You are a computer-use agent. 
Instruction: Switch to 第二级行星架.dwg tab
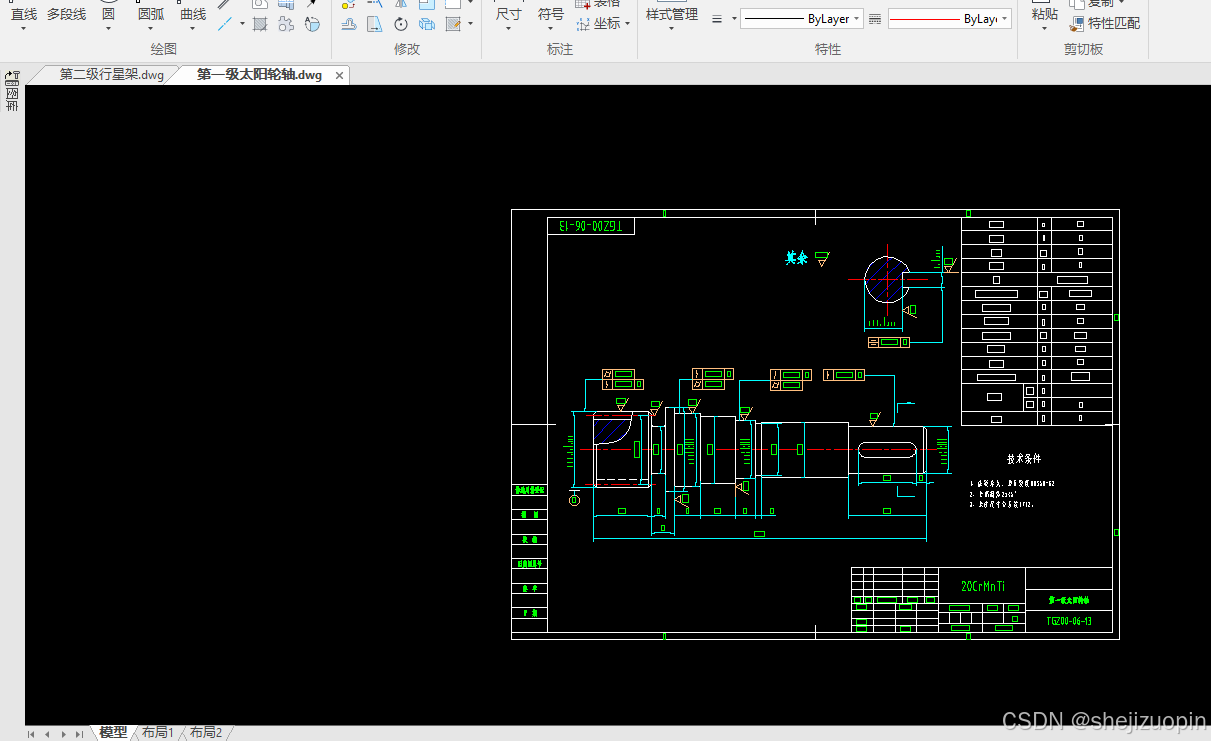tap(110, 75)
